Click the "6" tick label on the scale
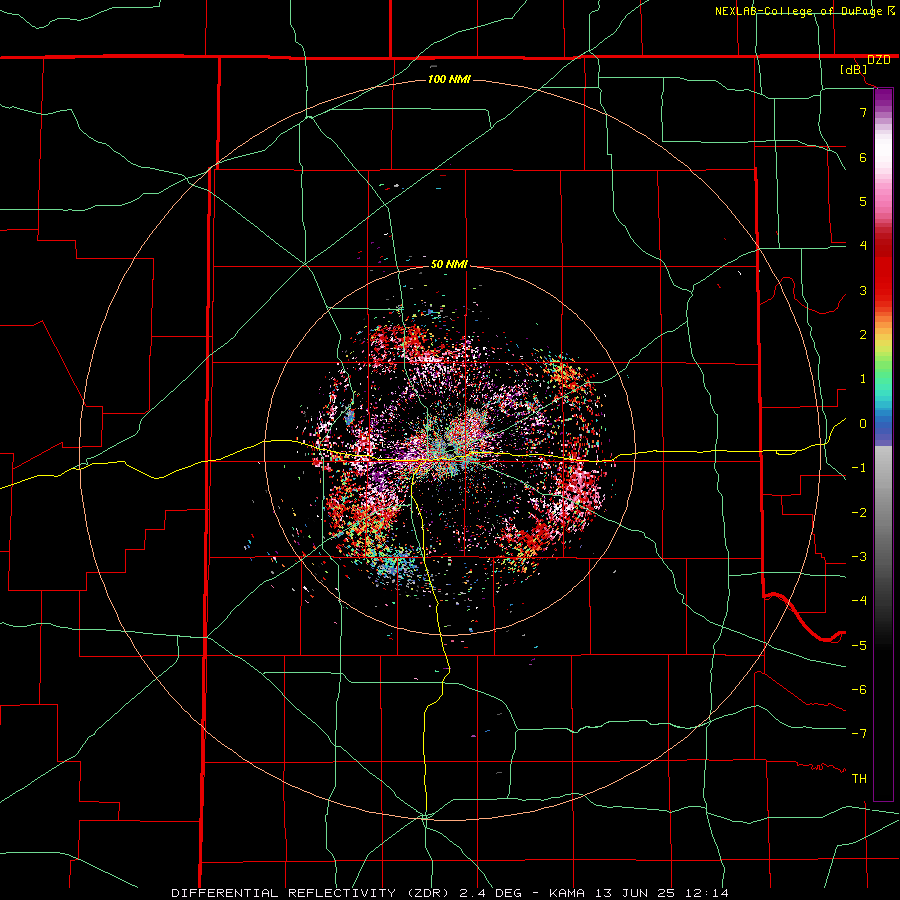900x900 pixels. tap(863, 157)
